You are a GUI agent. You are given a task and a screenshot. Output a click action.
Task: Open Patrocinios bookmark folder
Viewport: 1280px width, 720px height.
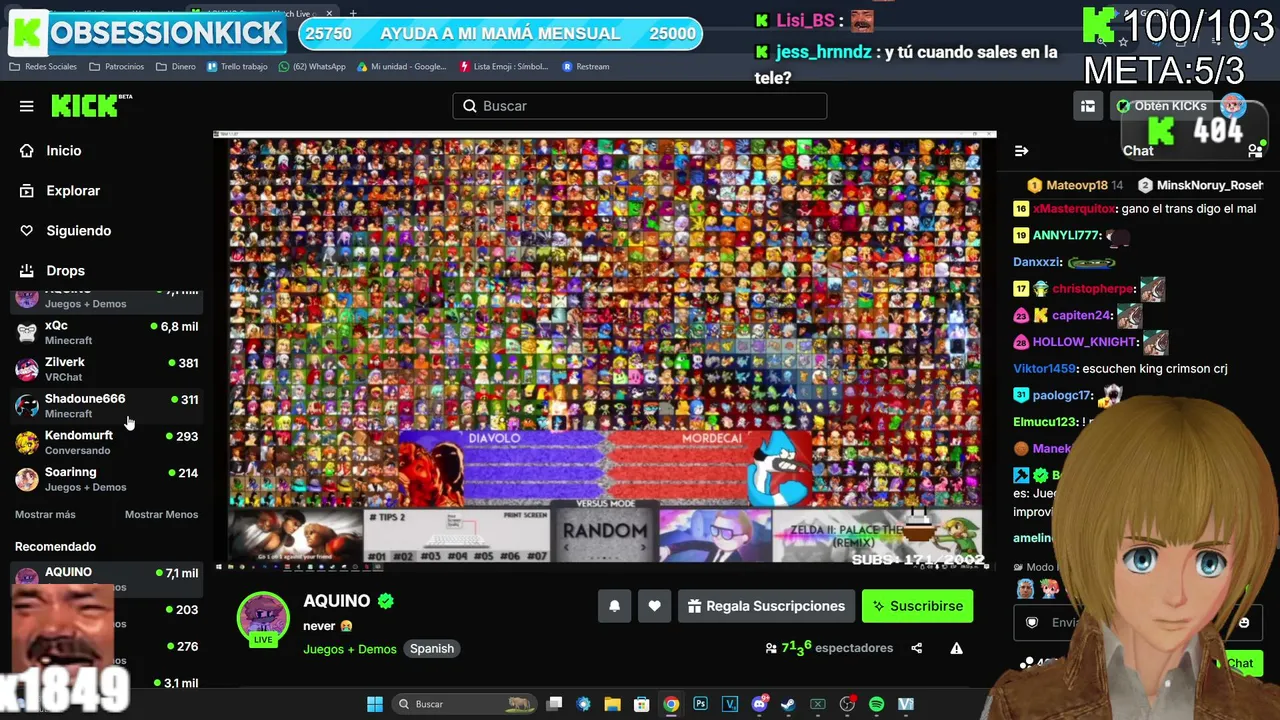116,67
